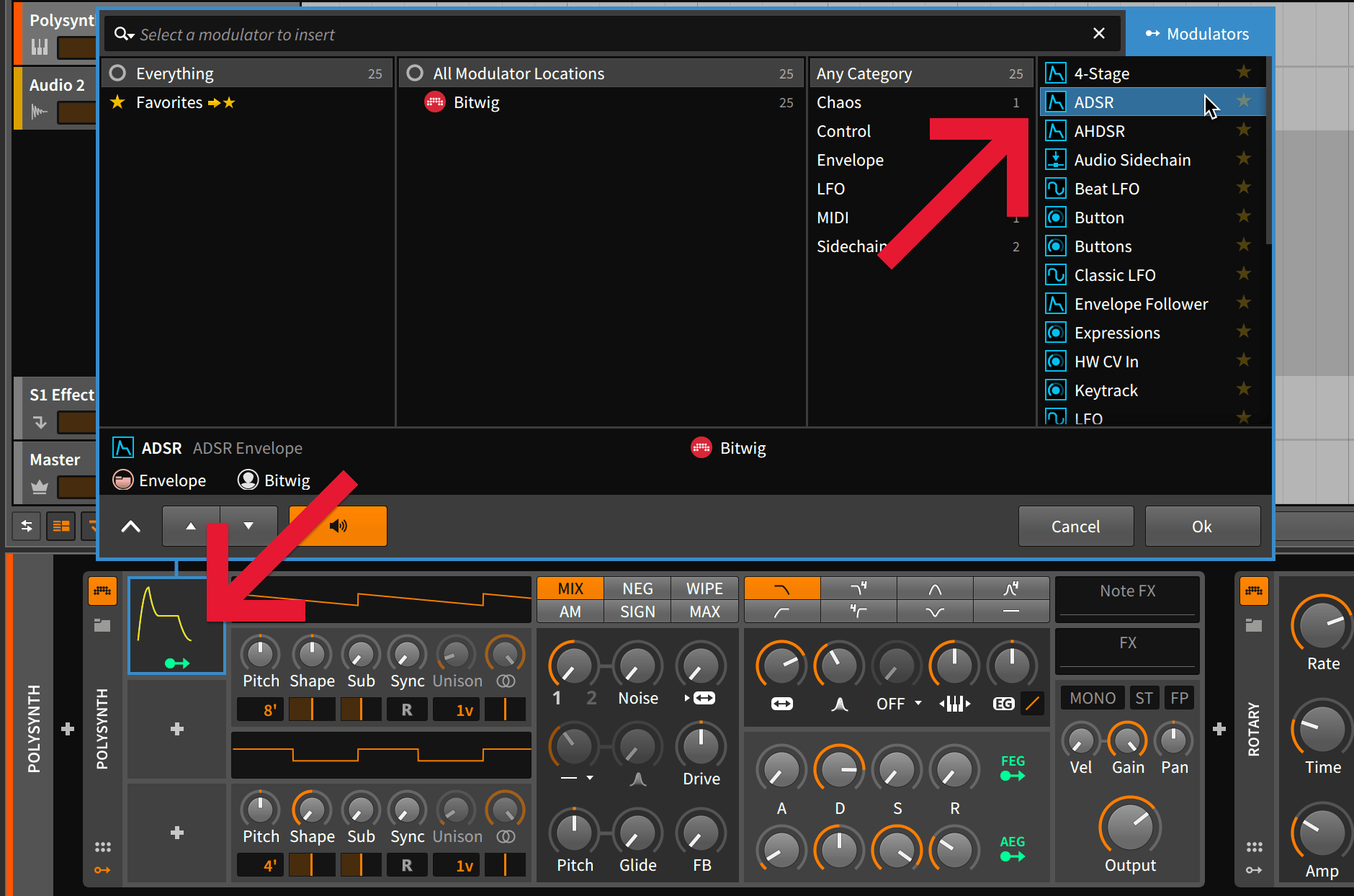
Task: Click the add device plus before Rotary
Action: 1219,729
